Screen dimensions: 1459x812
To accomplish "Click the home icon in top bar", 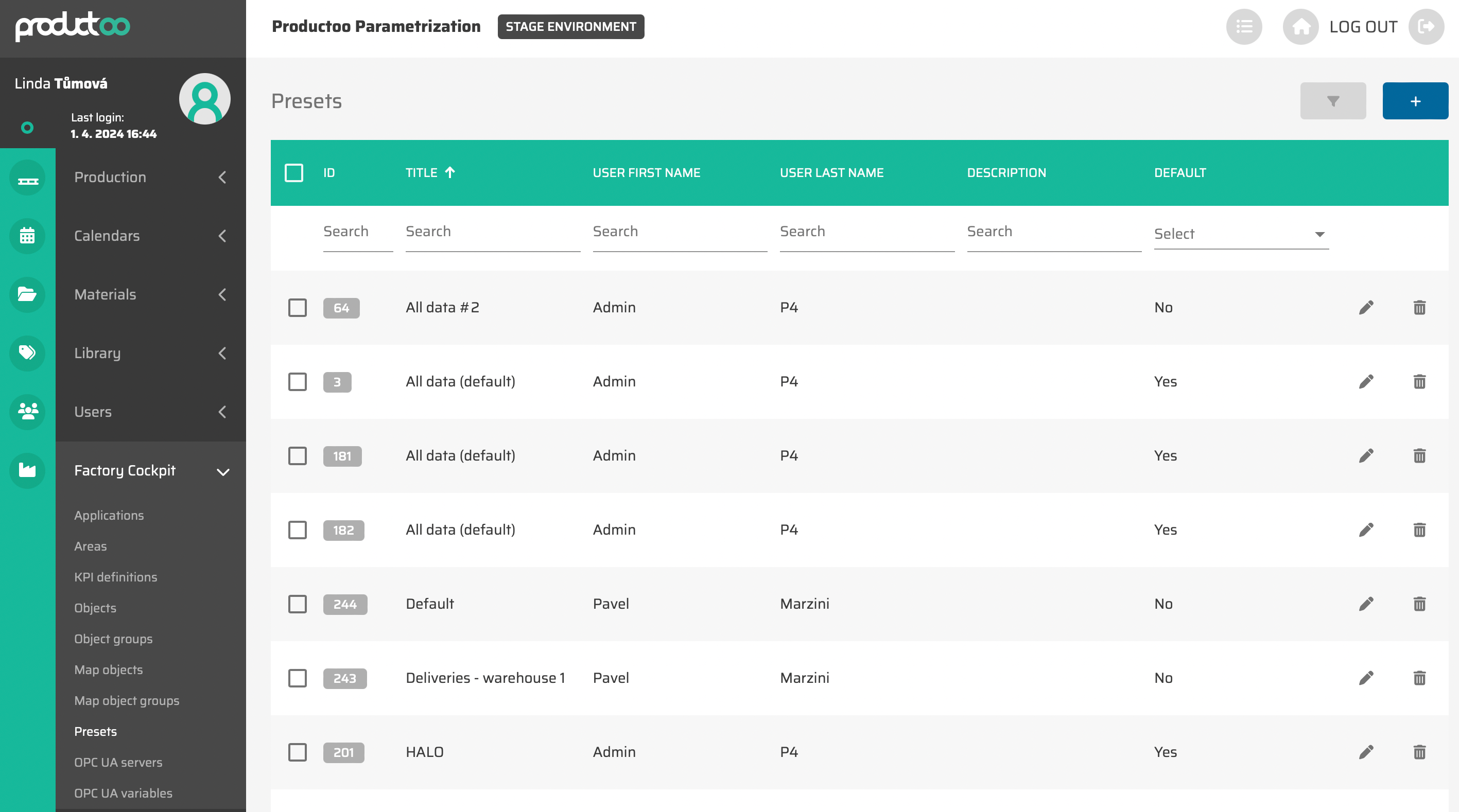I will pos(1300,27).
